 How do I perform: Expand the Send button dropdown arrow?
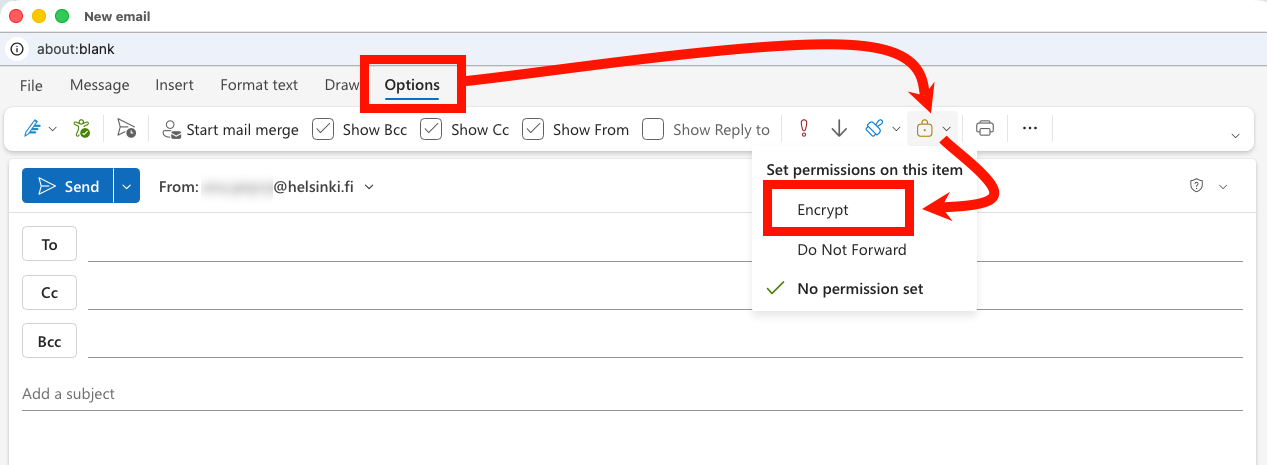(x=127, y=186)
